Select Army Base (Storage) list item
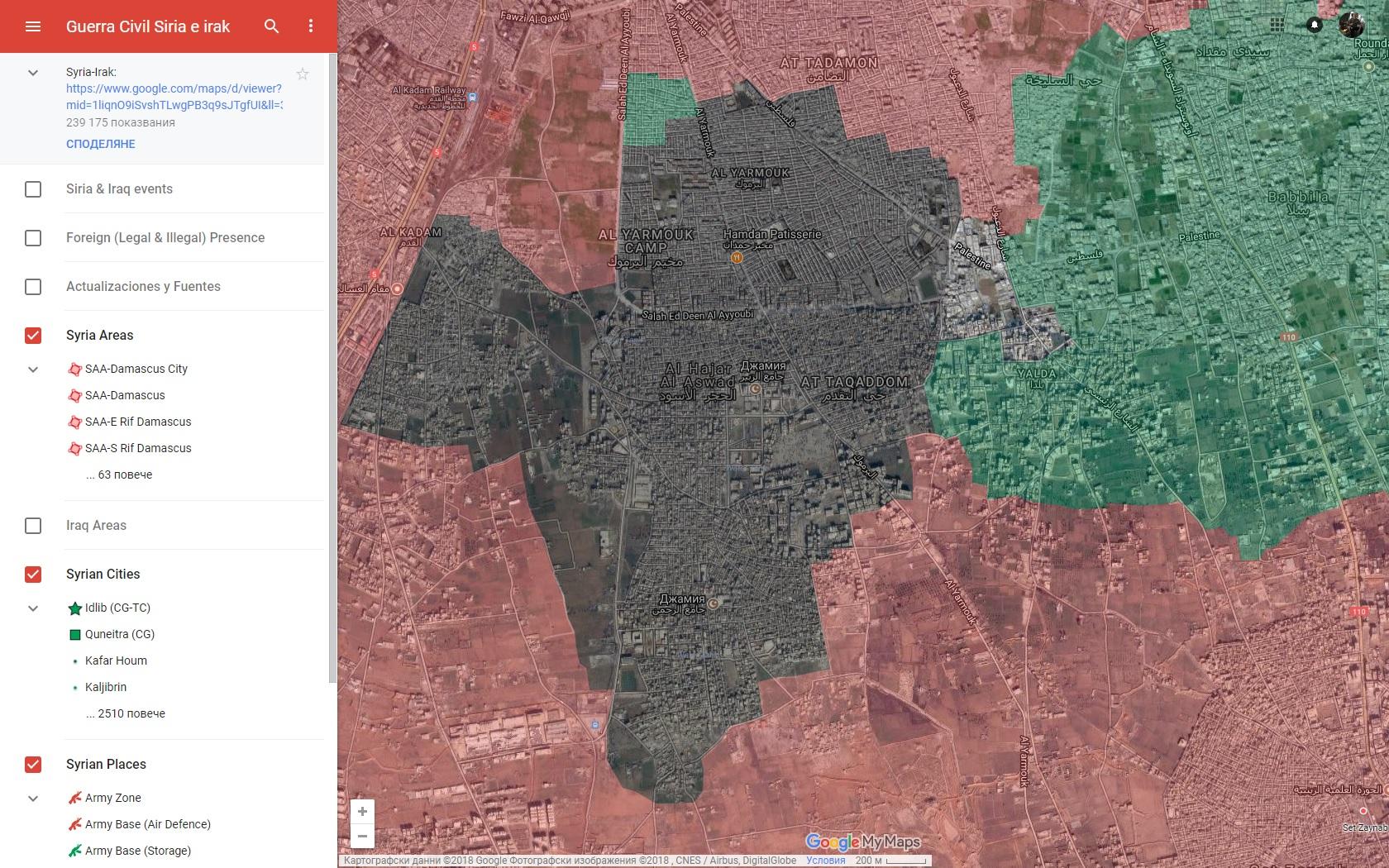 [x=138, y=851]
